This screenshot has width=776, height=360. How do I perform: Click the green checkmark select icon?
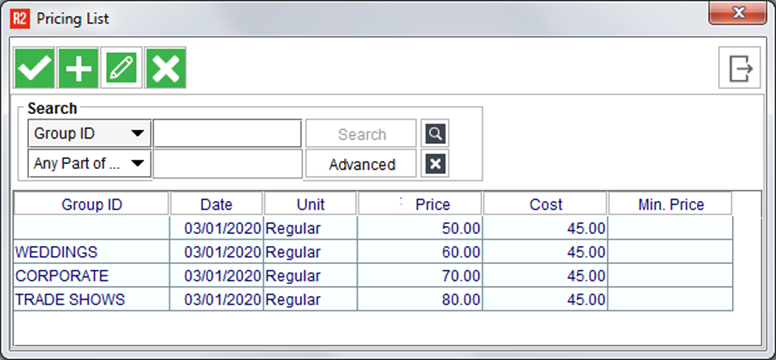[34, 68]
